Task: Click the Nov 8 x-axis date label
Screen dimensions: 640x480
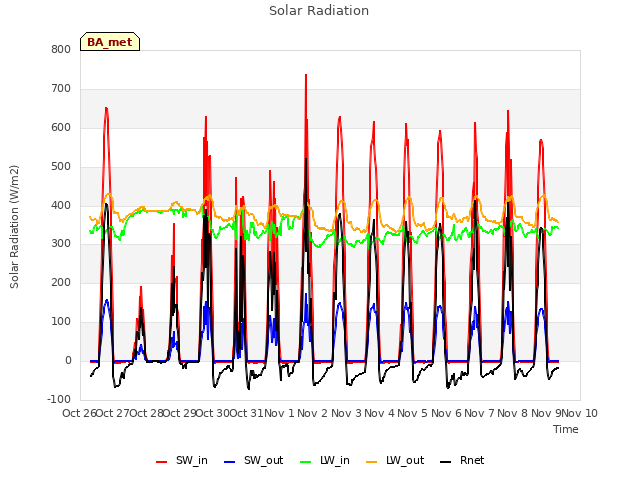Action: (x=513, y=413)
